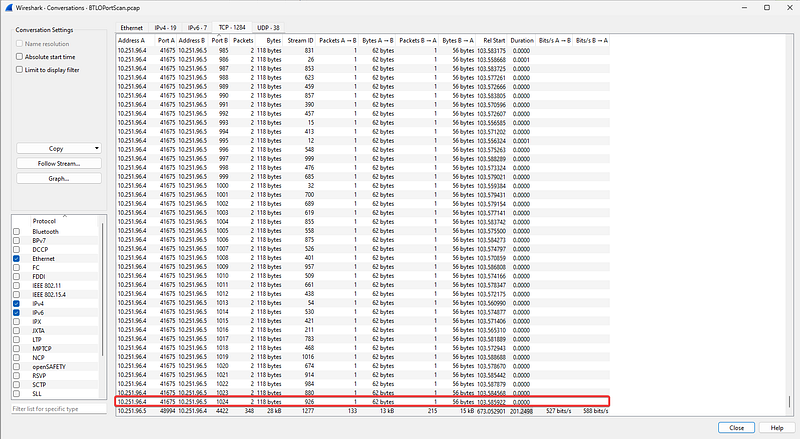Check the DCCP protocol box
The image size is (800, 439).
tap(16, 250)
